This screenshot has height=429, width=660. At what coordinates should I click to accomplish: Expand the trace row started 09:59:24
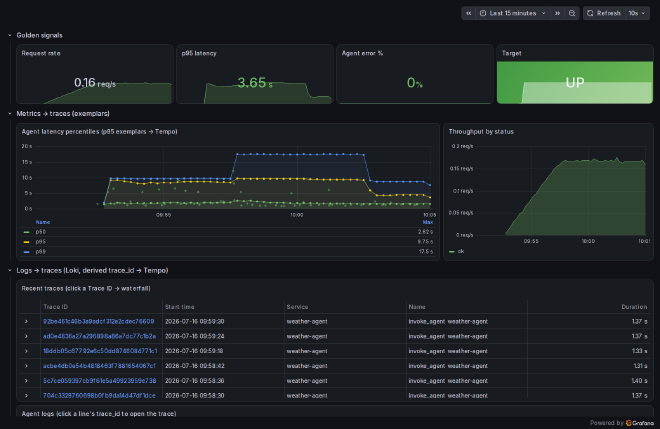26,336
